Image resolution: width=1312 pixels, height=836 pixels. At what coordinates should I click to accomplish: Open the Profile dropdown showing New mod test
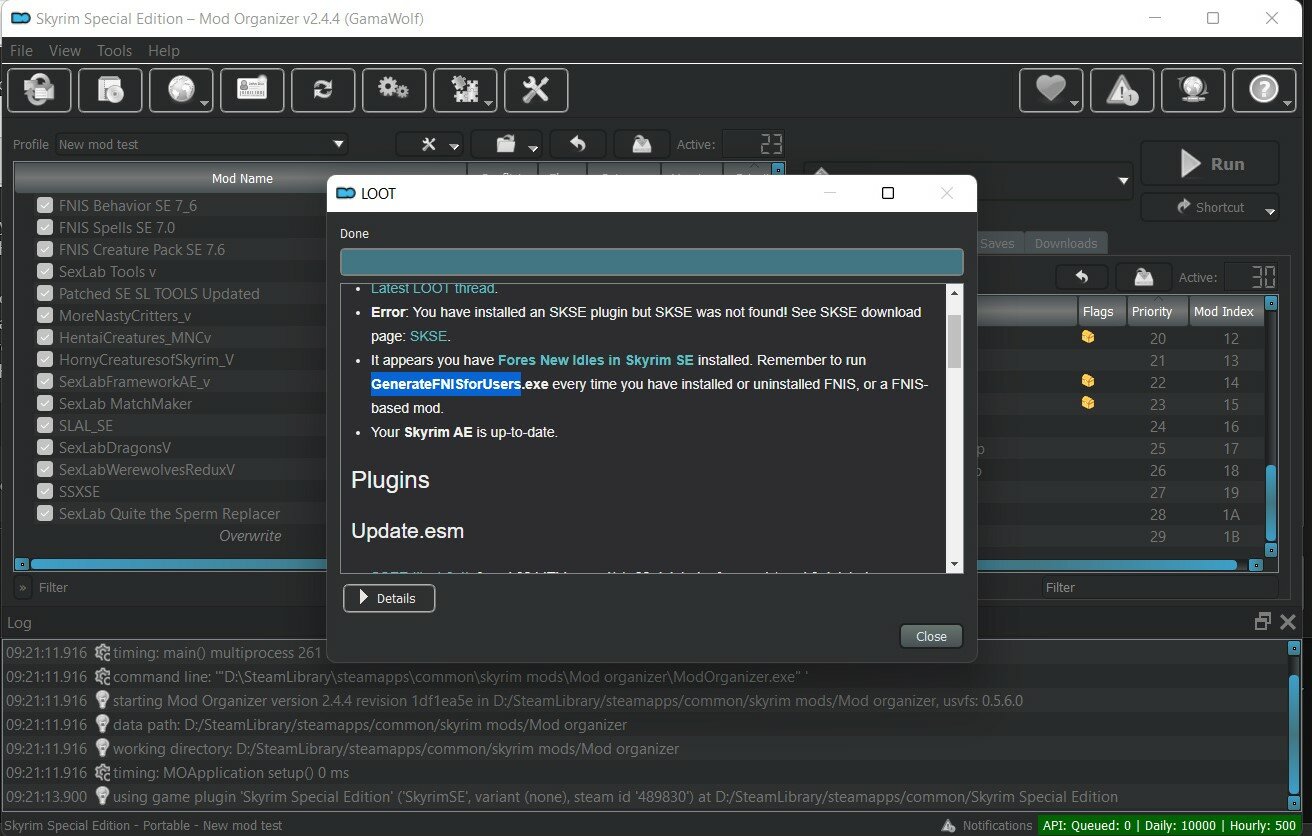coord(201,144)
